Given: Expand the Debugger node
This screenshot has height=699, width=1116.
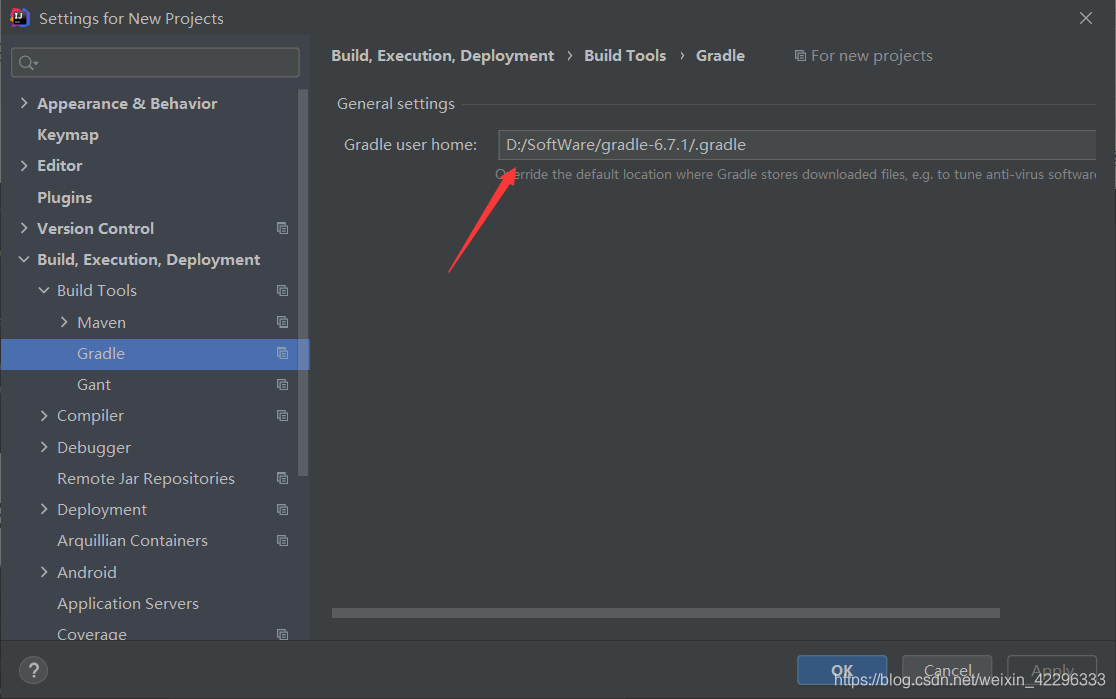Looking at the screenshot, I should 44,447.
